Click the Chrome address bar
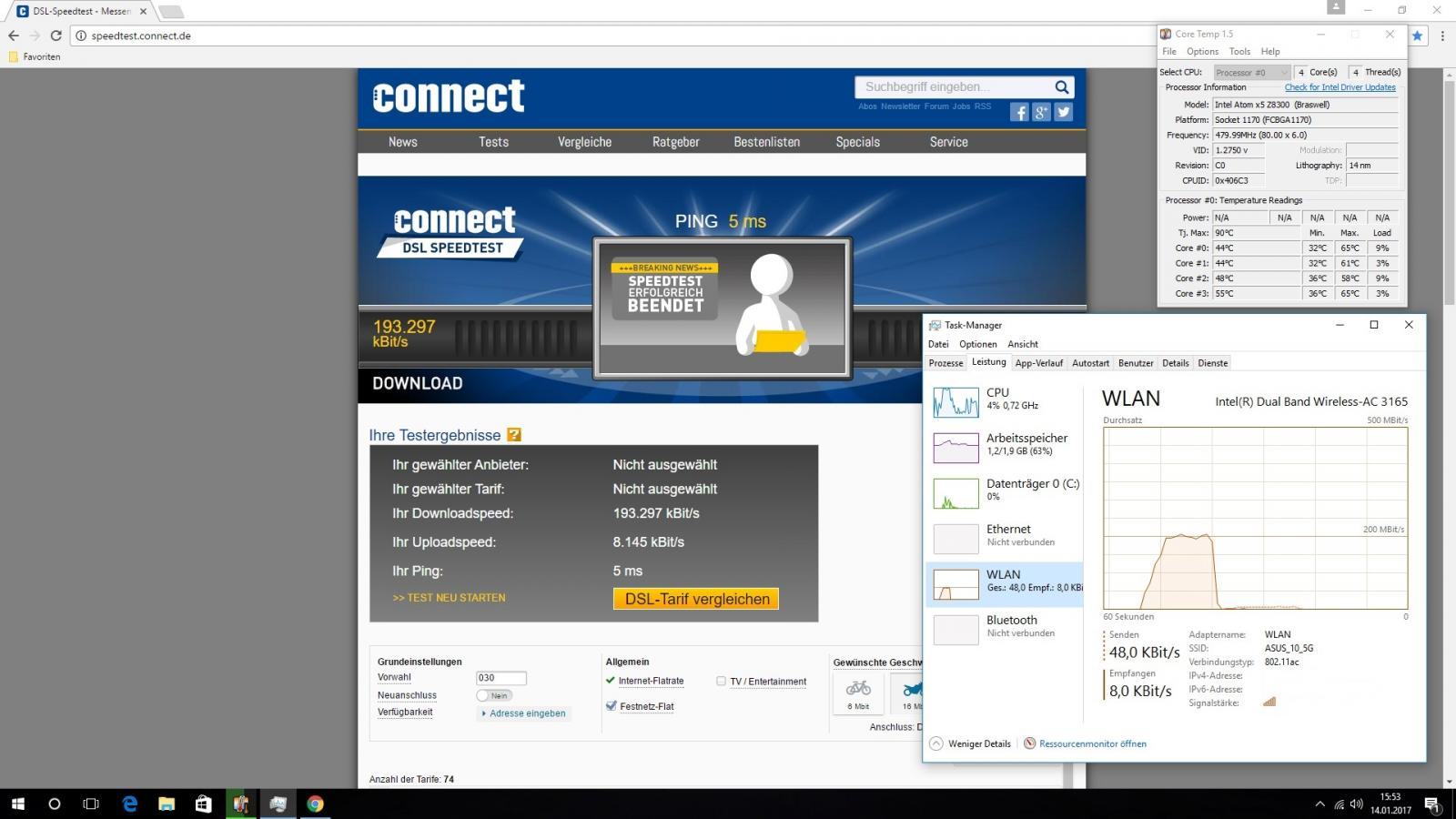1456x819 pixels. (608, 35)
